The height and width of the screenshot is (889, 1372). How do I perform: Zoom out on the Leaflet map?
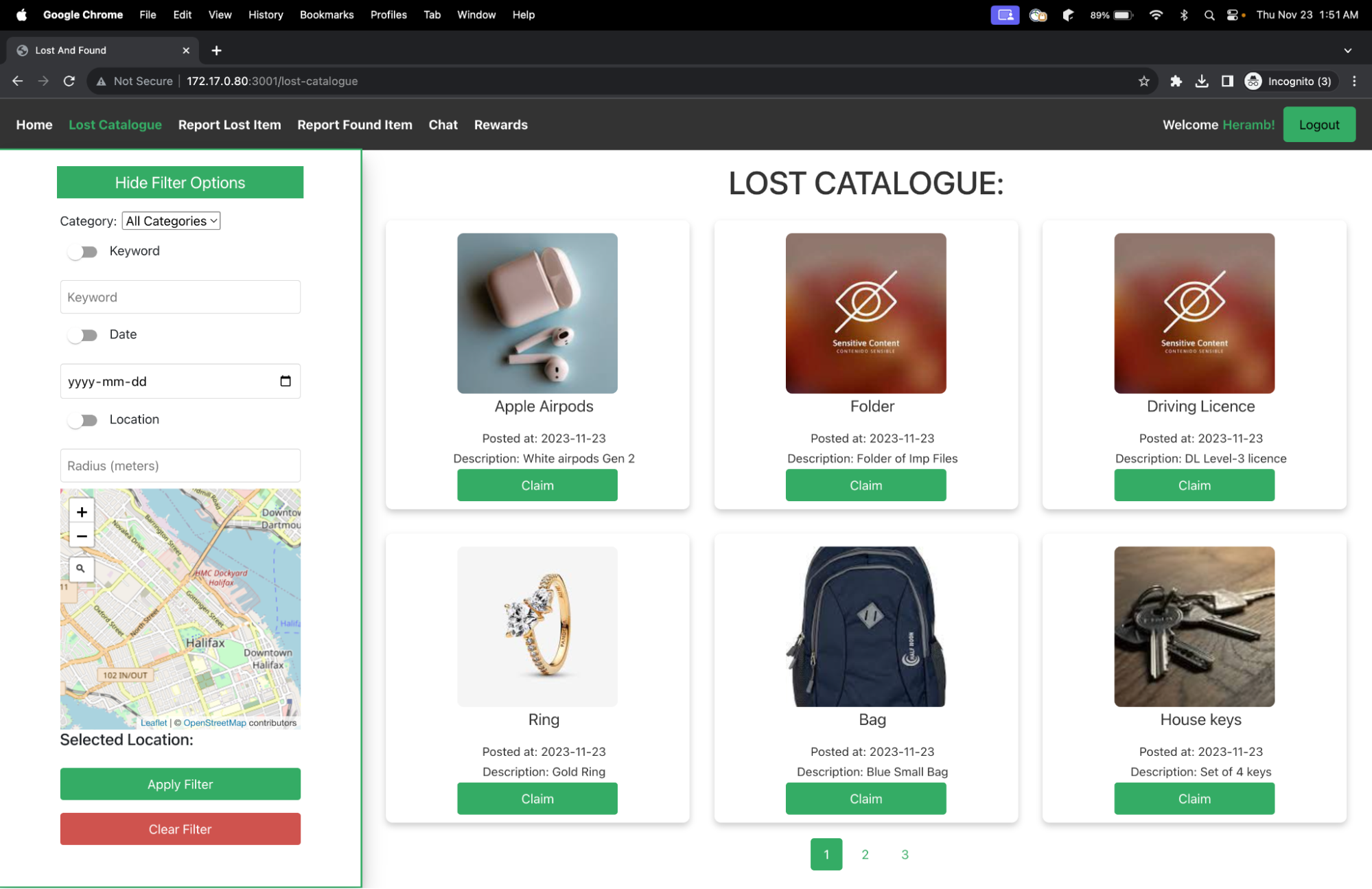[81, 535]
